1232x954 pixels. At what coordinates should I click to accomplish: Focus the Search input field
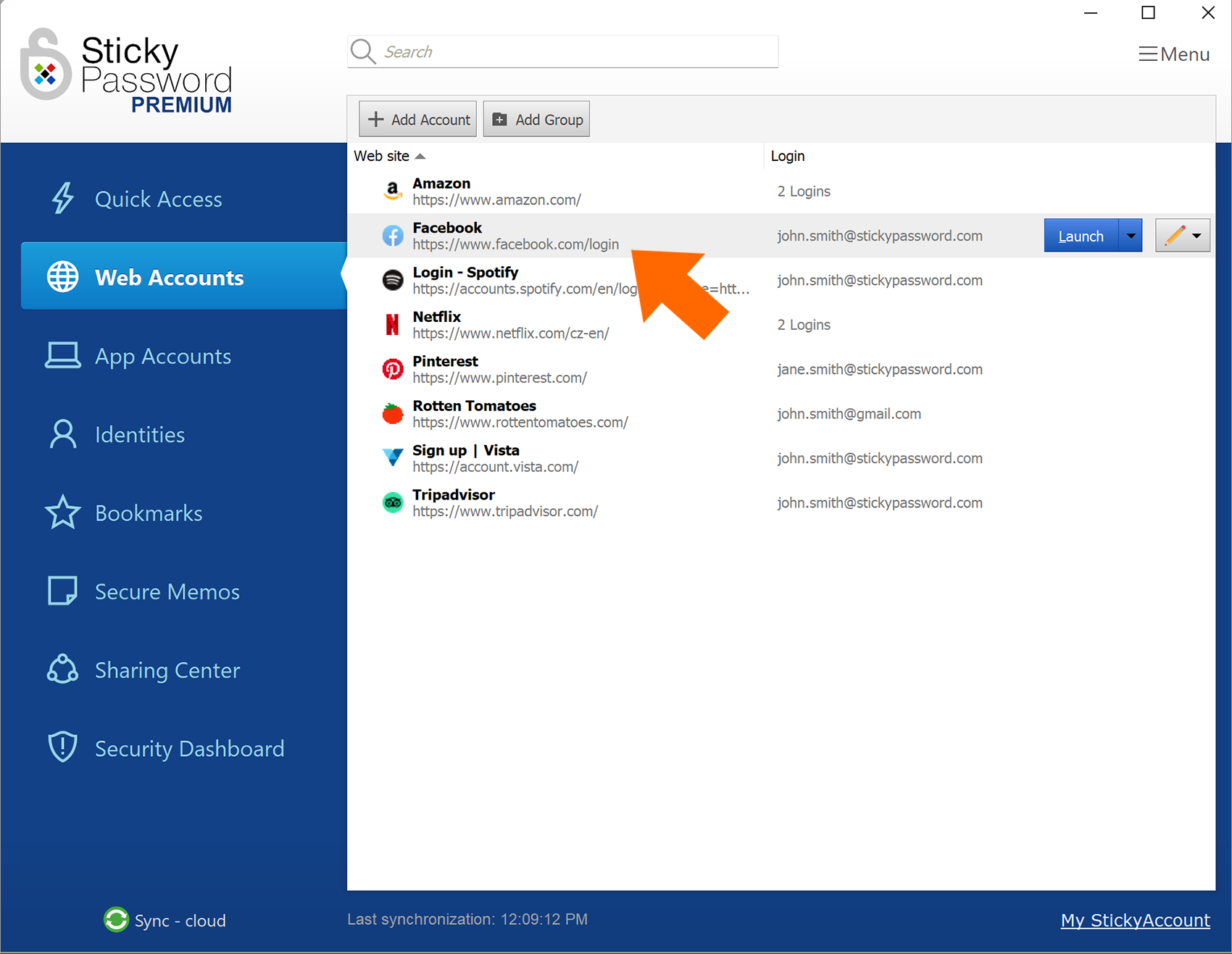(x=563, y=51)
